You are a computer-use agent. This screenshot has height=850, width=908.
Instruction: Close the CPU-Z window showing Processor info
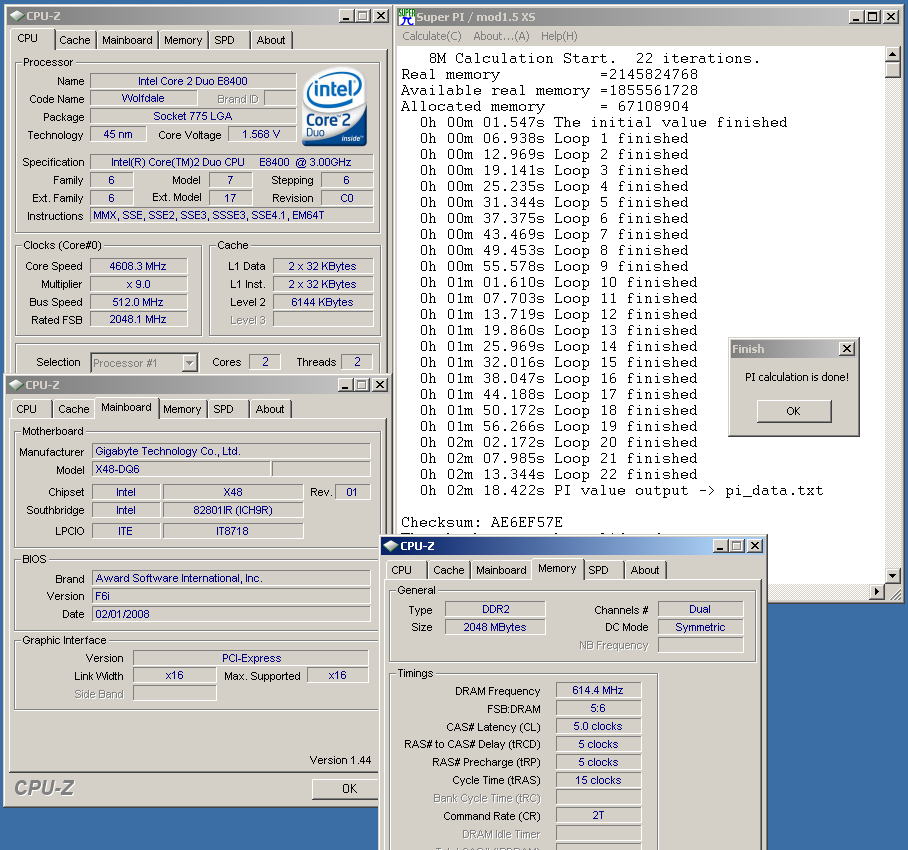380,16
